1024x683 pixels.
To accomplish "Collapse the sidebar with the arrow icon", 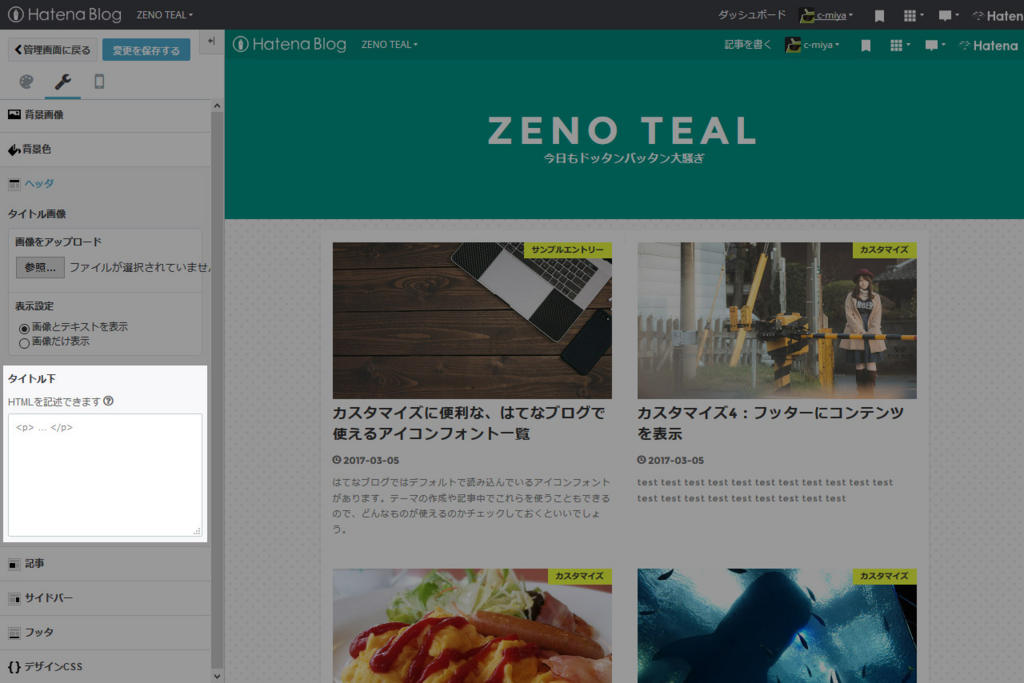I will tap(212, 41).
